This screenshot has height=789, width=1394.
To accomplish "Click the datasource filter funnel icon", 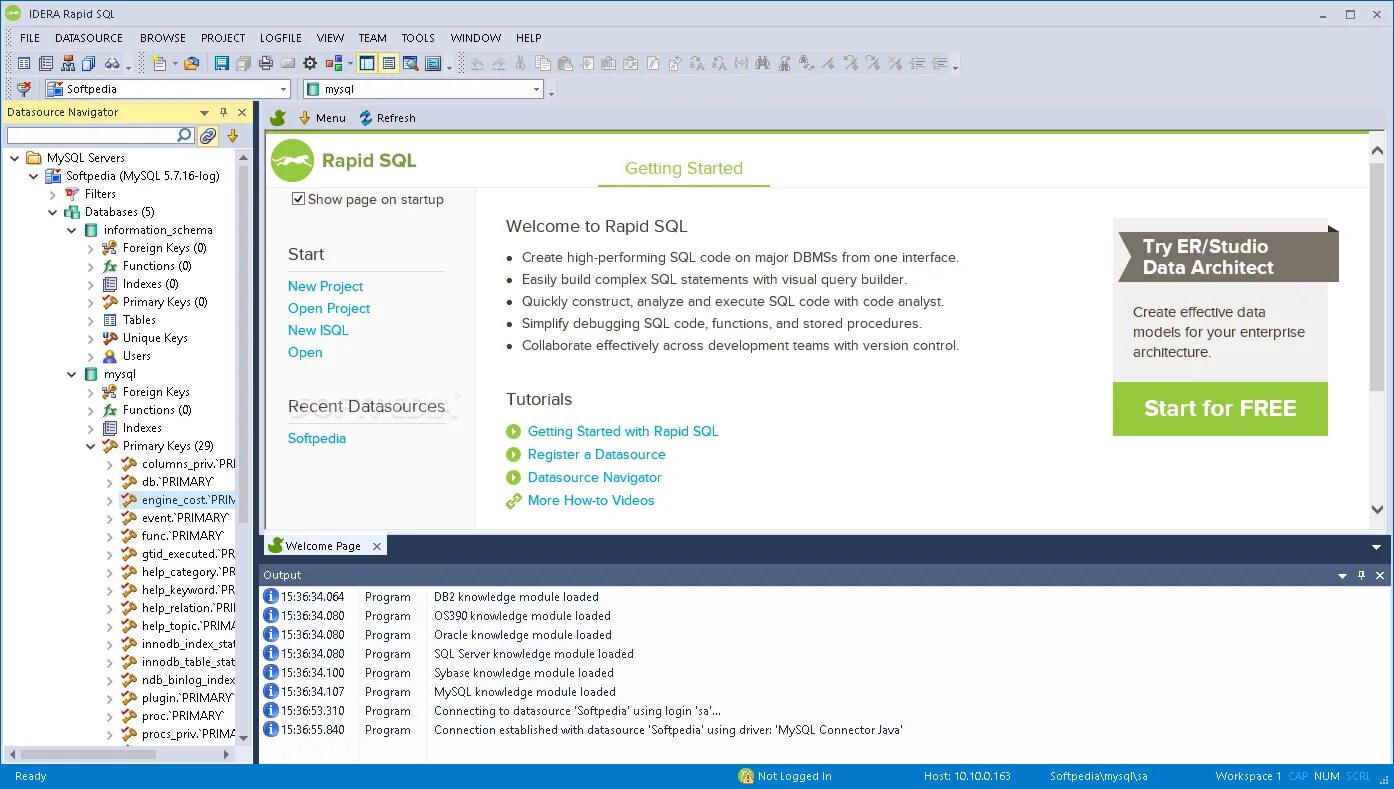I will (x=24, y=89).
